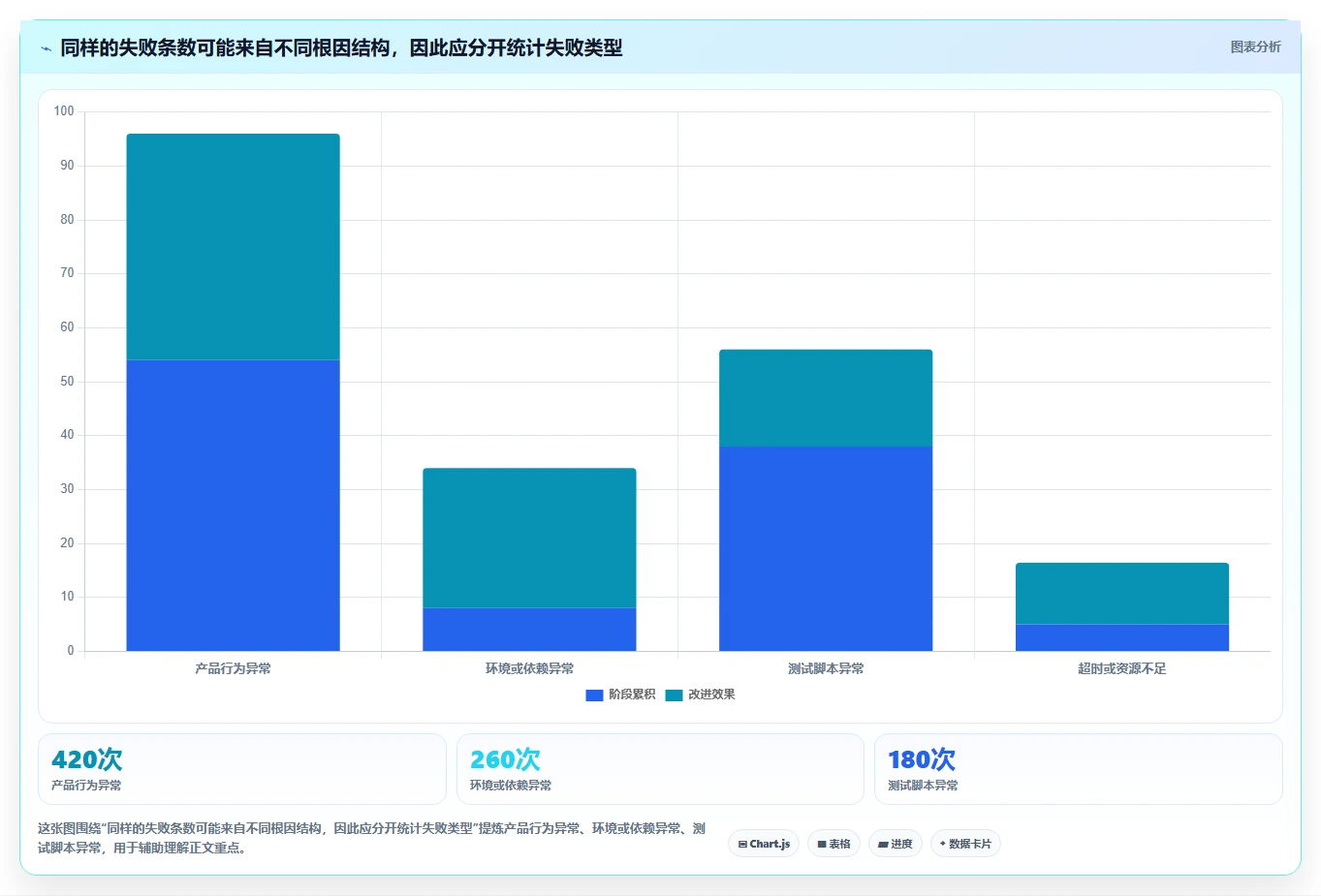Click the blue bar segment for 产品行为异常
This screenshot has height=896, width=1321.
coord(233,505)
